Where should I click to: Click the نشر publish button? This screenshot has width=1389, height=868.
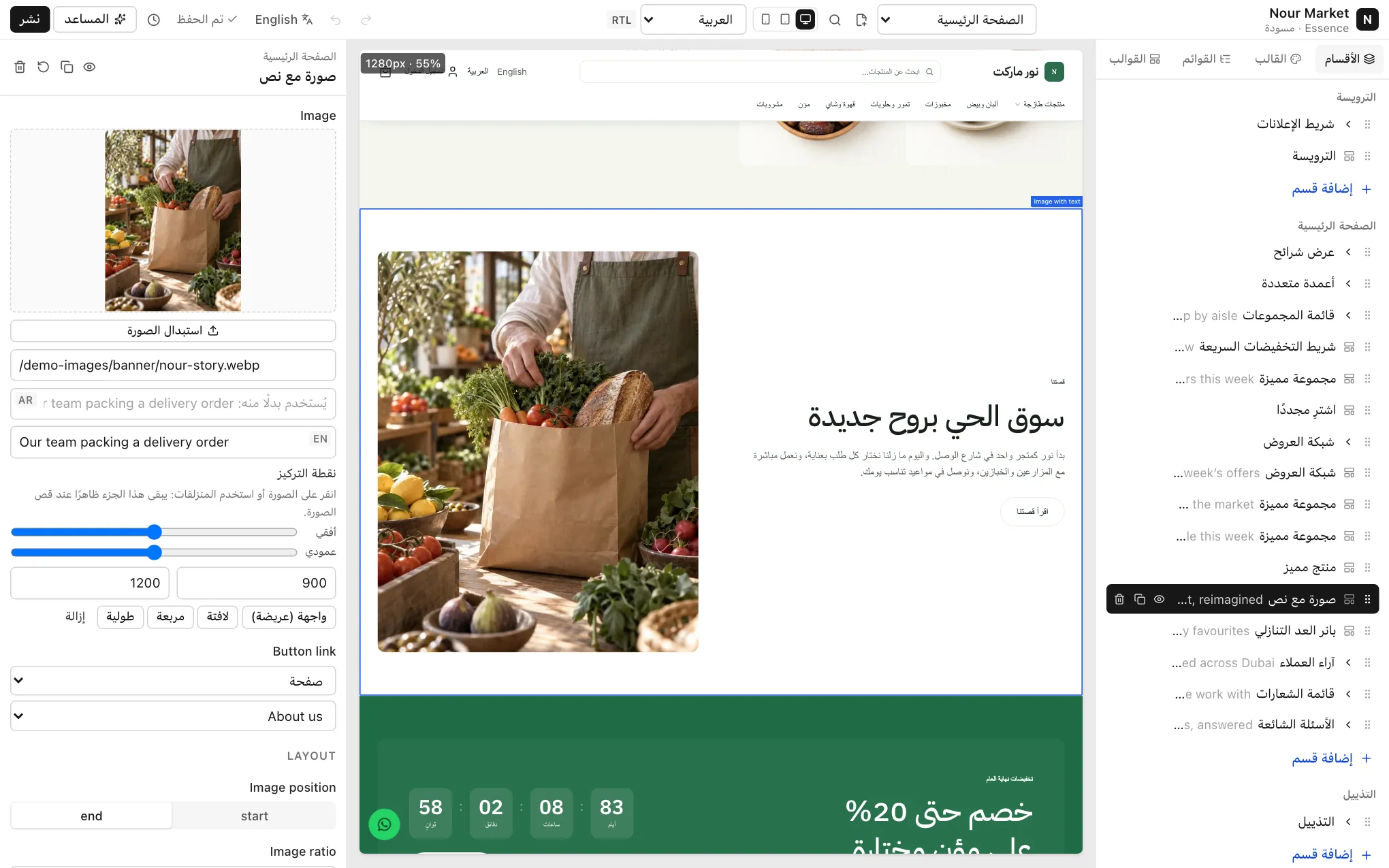coord(30,20)
